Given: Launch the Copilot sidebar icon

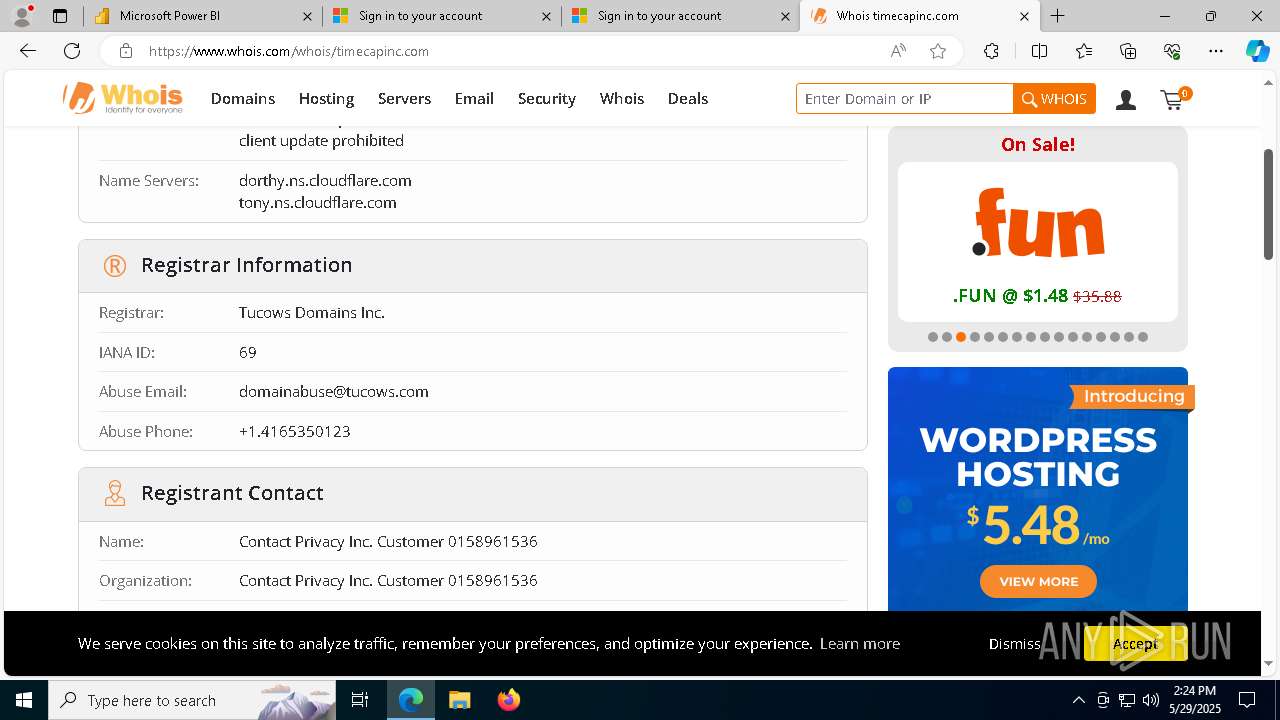Looking at the screenshot, I should 1257,51.
